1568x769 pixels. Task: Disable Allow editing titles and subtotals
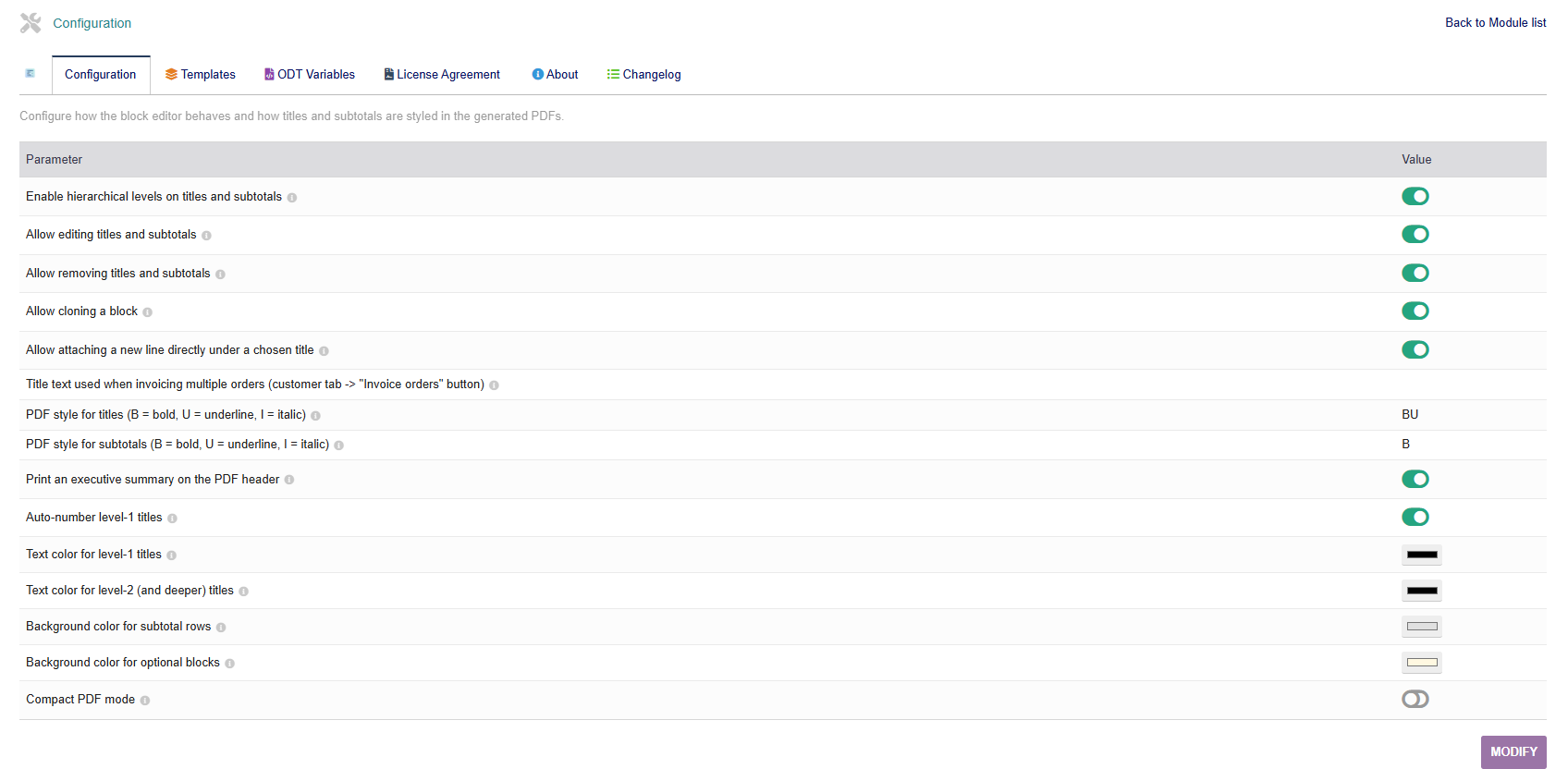tap(1415, 235)
